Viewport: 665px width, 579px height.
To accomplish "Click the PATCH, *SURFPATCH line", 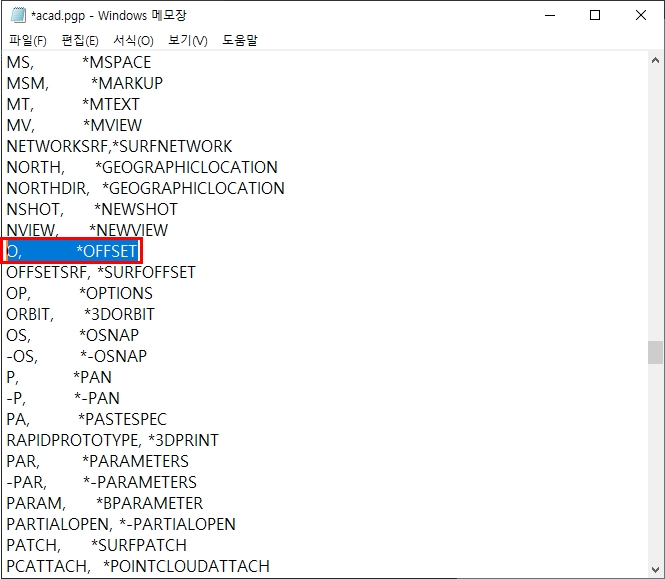I will [97, 545].
